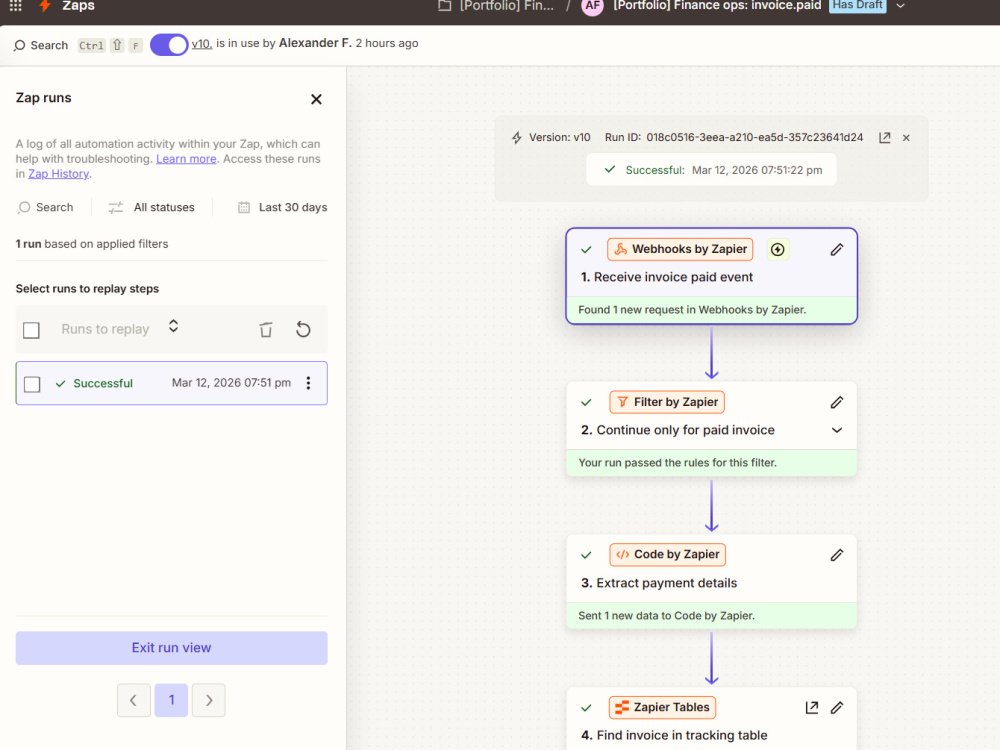Close the Zap runs panel
The image size is (1000, 750).
point(316,99)
